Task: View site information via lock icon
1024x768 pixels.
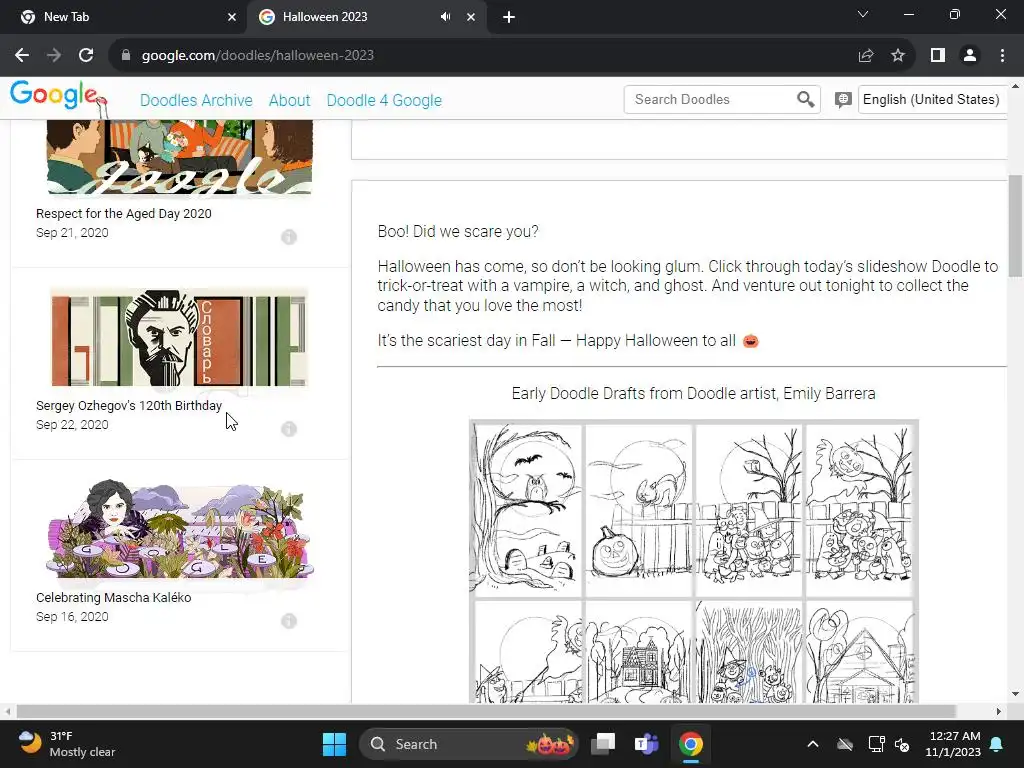Action: pyautogui.click(x=126, y=56)
